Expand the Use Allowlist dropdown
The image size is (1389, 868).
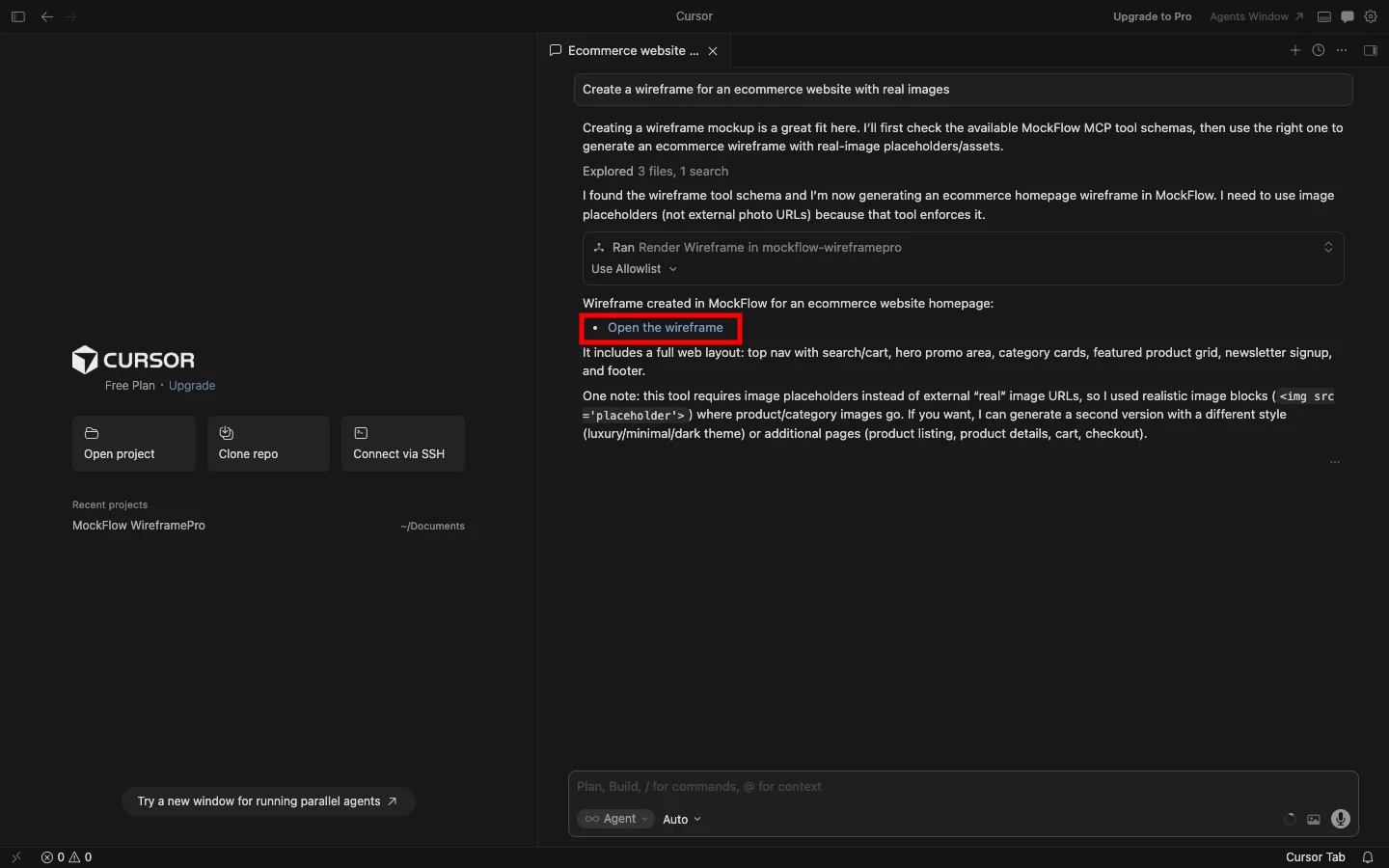(635, 269)
